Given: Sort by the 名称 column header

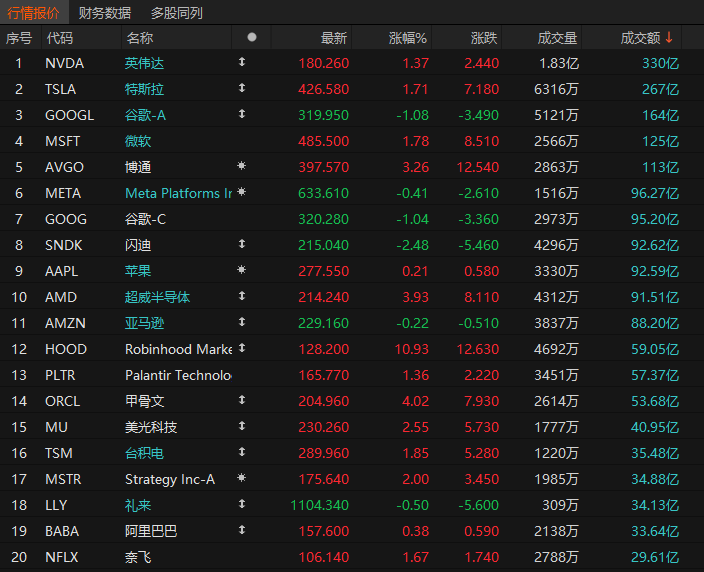Looking at the screenshot, I should (140, 38).
